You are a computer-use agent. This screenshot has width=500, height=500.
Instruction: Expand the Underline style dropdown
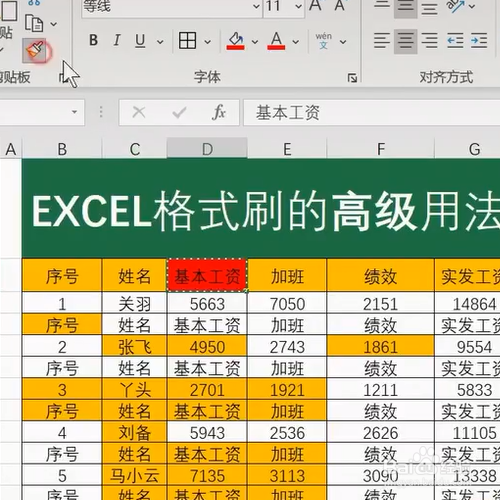[x=160, y=42]
